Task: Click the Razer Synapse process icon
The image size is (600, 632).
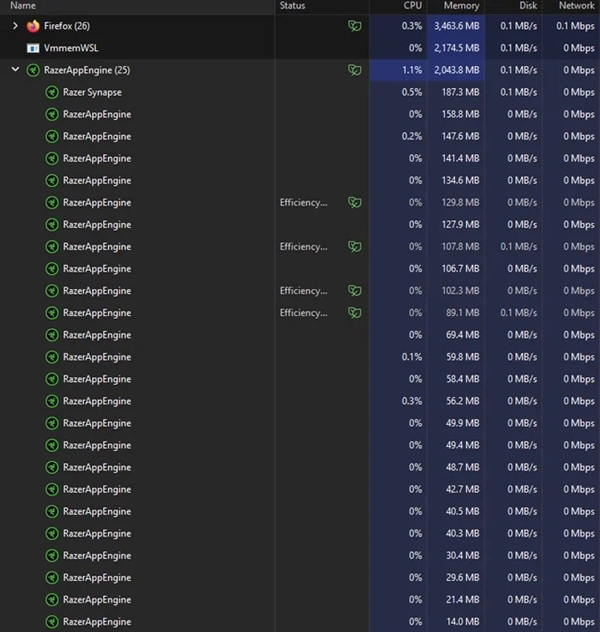Action: [52, 92]
